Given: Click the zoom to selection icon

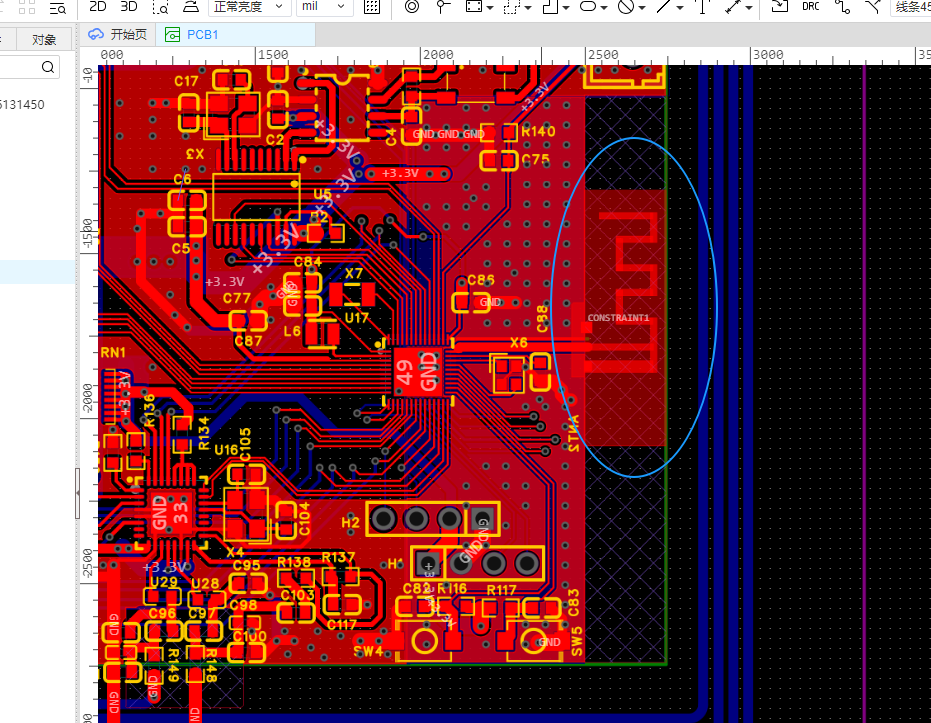Looking at the screenshot, I should (x=159, y=8).
